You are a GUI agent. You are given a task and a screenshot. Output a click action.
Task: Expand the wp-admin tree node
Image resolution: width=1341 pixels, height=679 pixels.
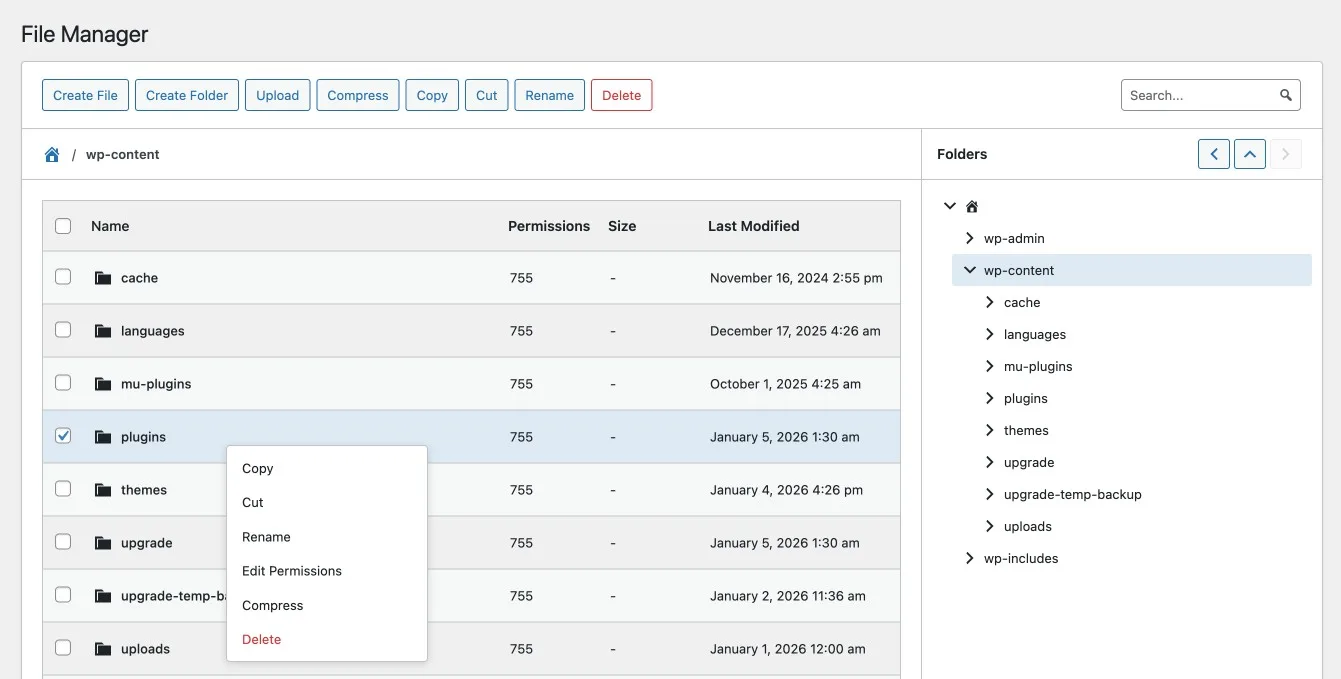969,238
